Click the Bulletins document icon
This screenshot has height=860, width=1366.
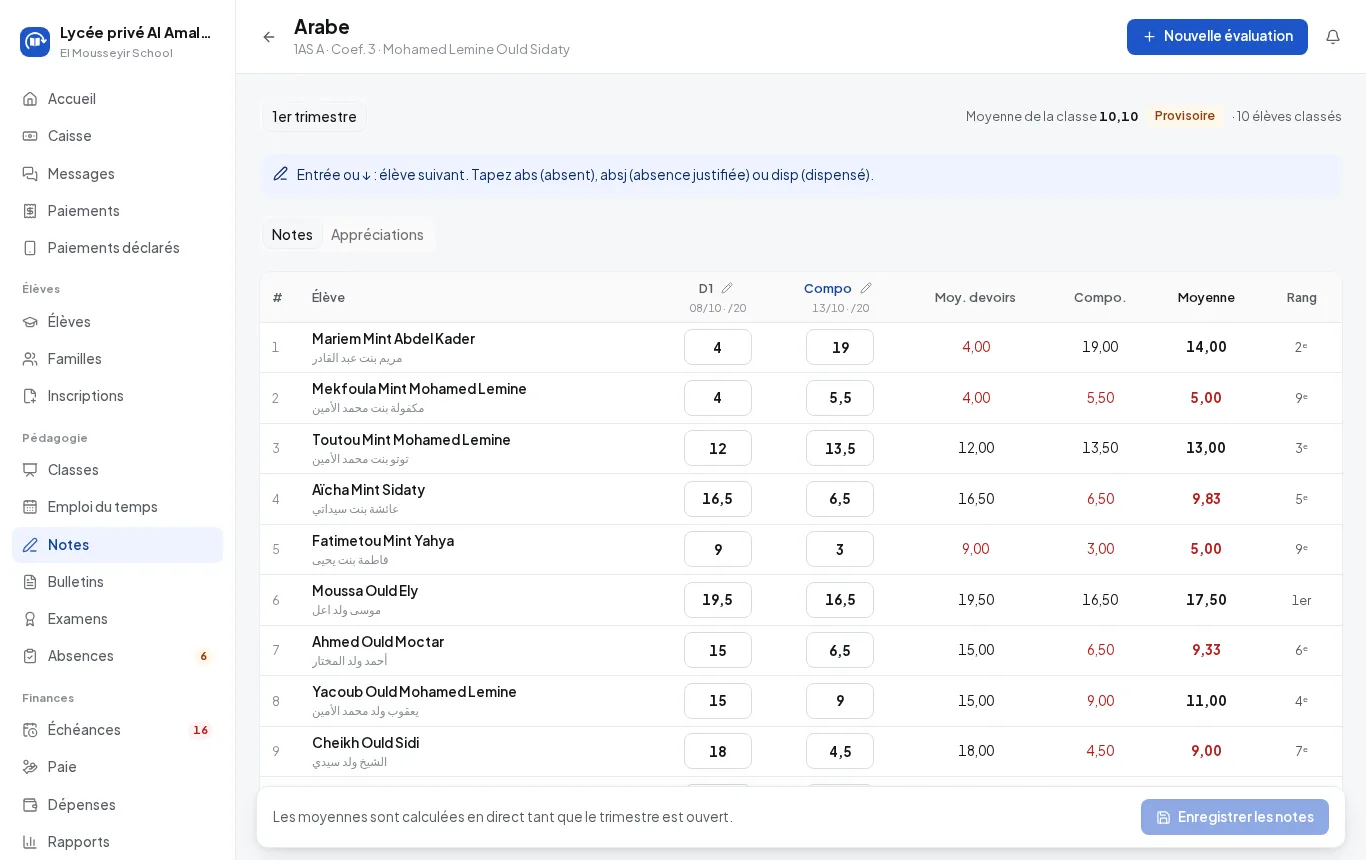click(x=30, y=582)
